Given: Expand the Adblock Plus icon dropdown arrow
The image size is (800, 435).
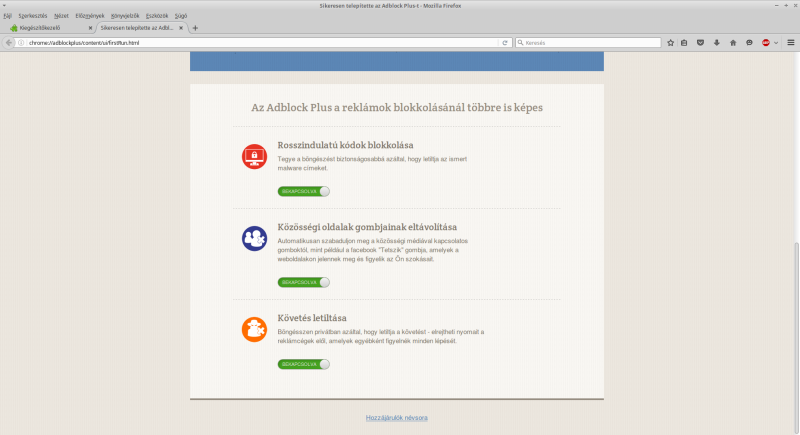Looking at the screenshot, I should pyautogui.click(x=776, y=43).
